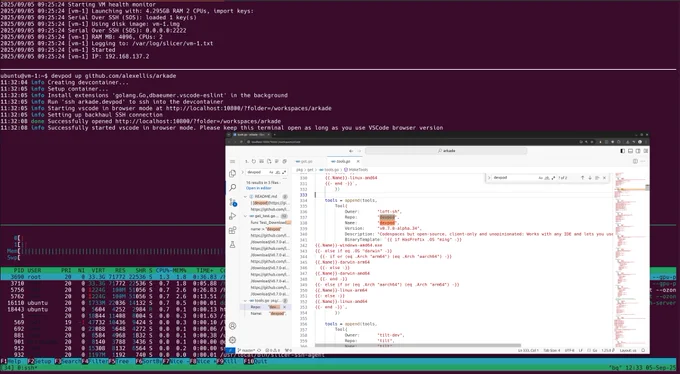
Task: Customize layout icon in VS Code title bar
Action: coord(645,151)
